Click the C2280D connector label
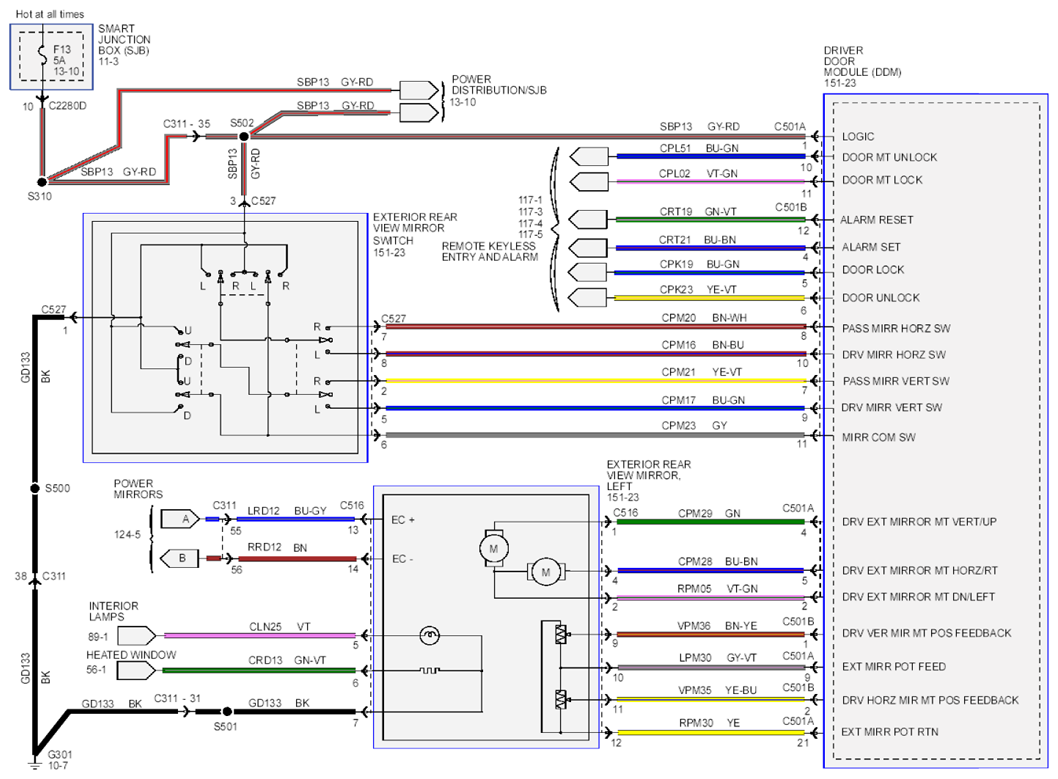This screenshot has height=779, width=1058. pos(67,106)
